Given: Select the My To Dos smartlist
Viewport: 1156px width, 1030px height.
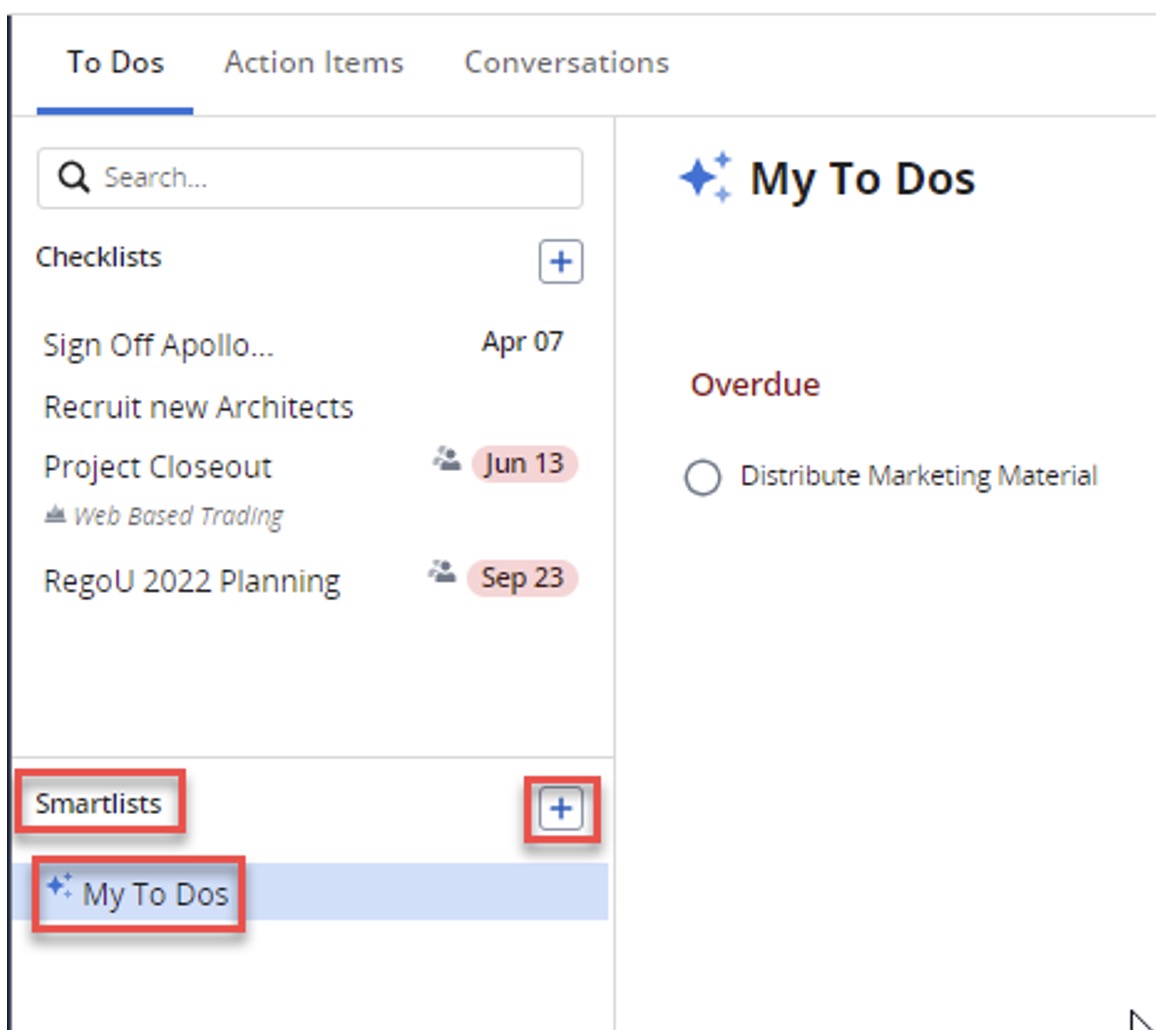Looking at the screenshot, I should coord(310,892).
